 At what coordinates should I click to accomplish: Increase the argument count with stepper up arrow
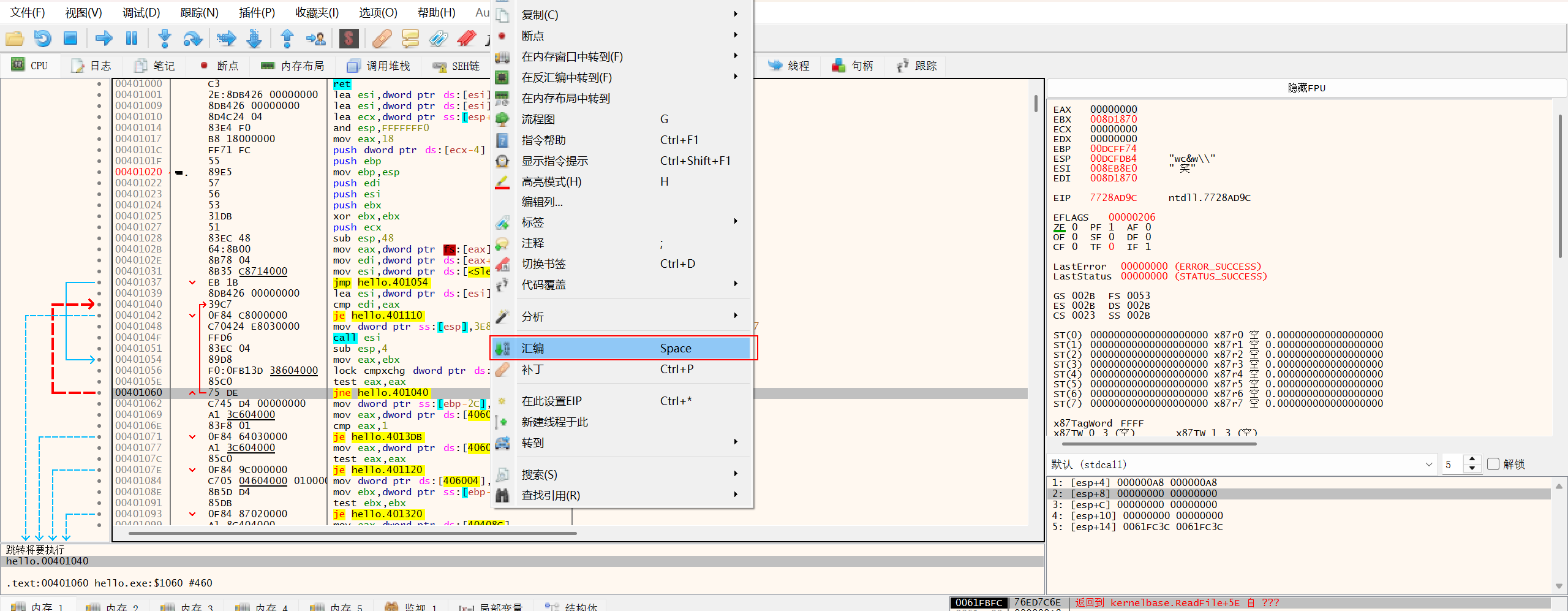tap(1472, 459)
